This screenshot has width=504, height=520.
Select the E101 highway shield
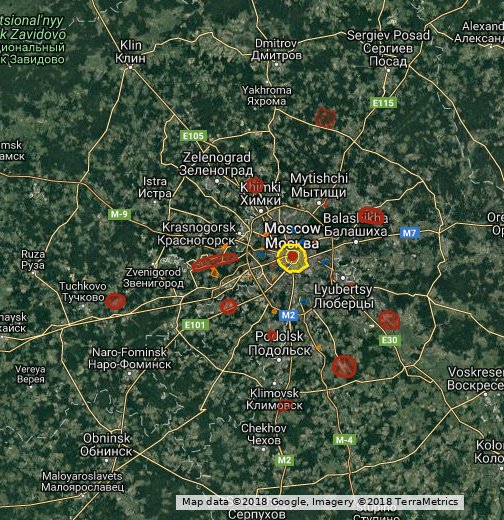pos(195,325)
